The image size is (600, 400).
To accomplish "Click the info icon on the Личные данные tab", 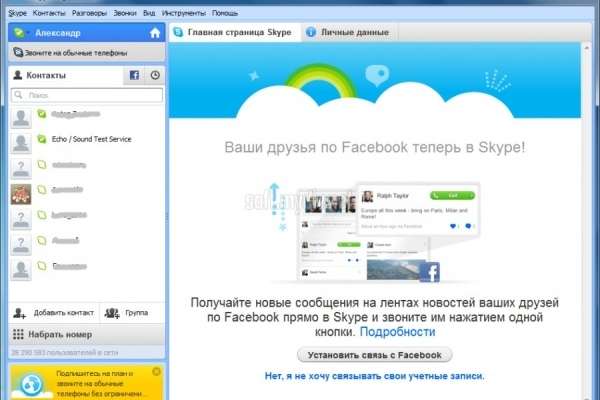I will coord(311,32).
